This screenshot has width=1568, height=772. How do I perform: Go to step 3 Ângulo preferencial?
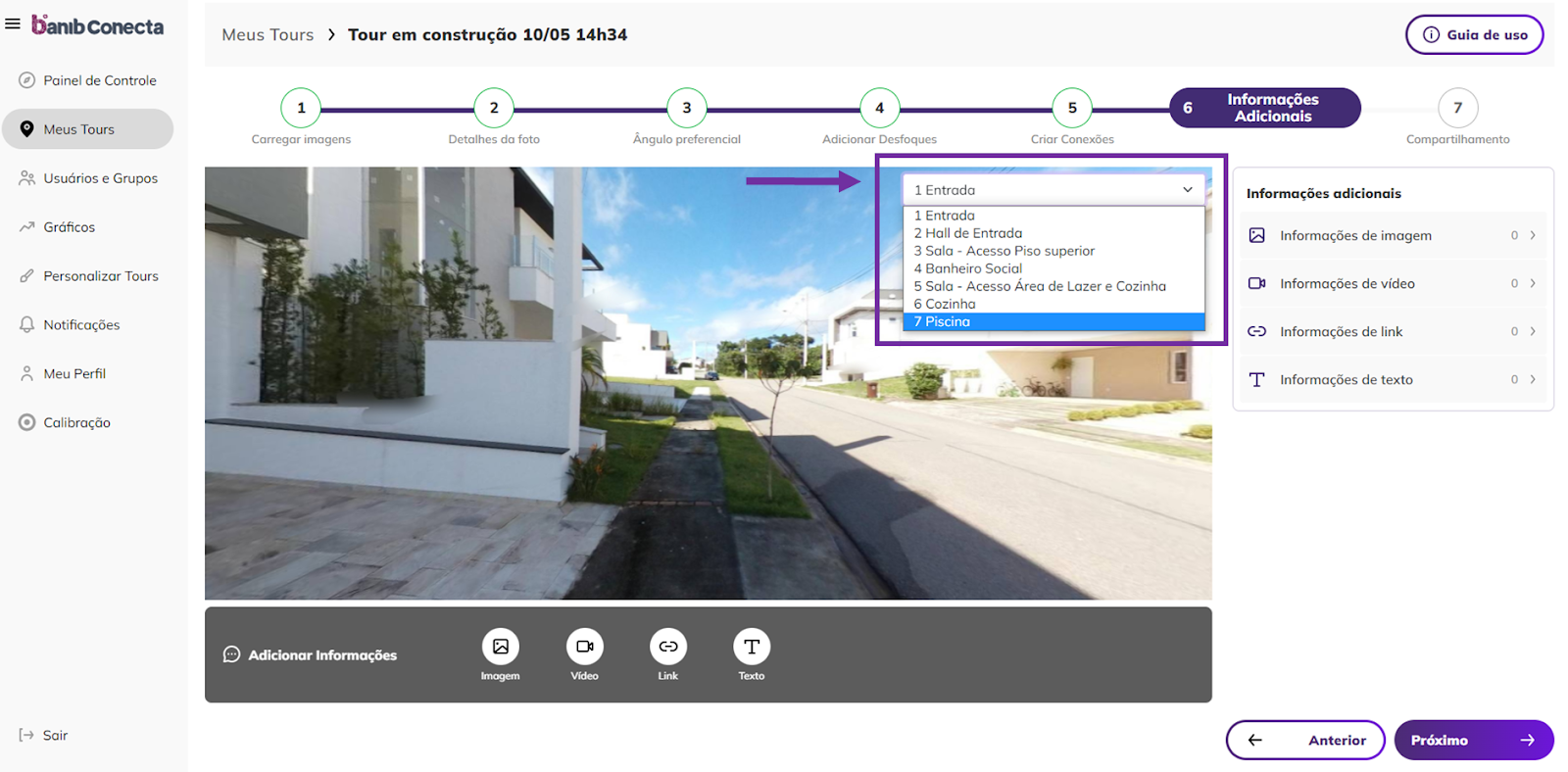point(687,108)
